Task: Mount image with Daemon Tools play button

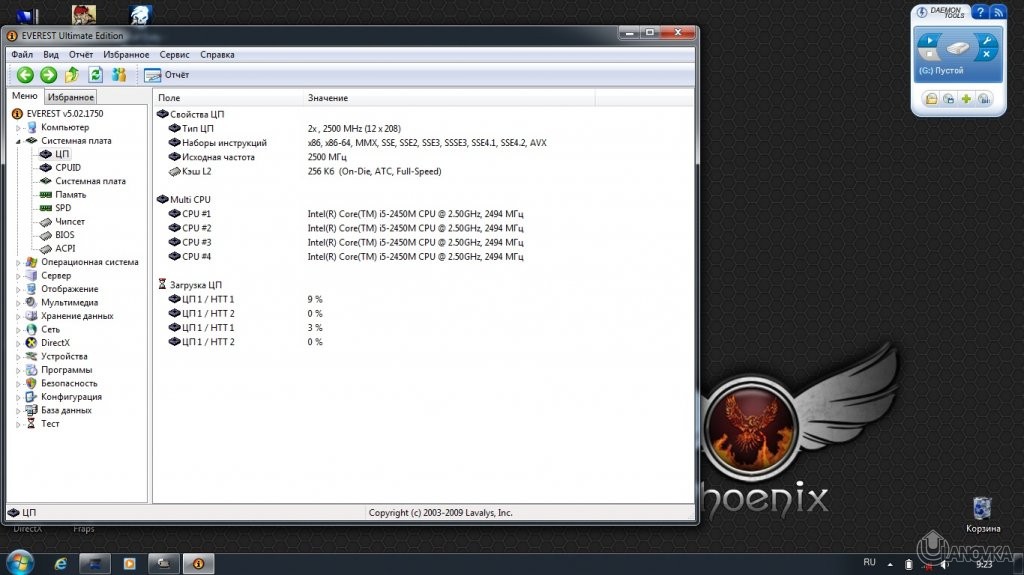Action: [x=929, y=41]
